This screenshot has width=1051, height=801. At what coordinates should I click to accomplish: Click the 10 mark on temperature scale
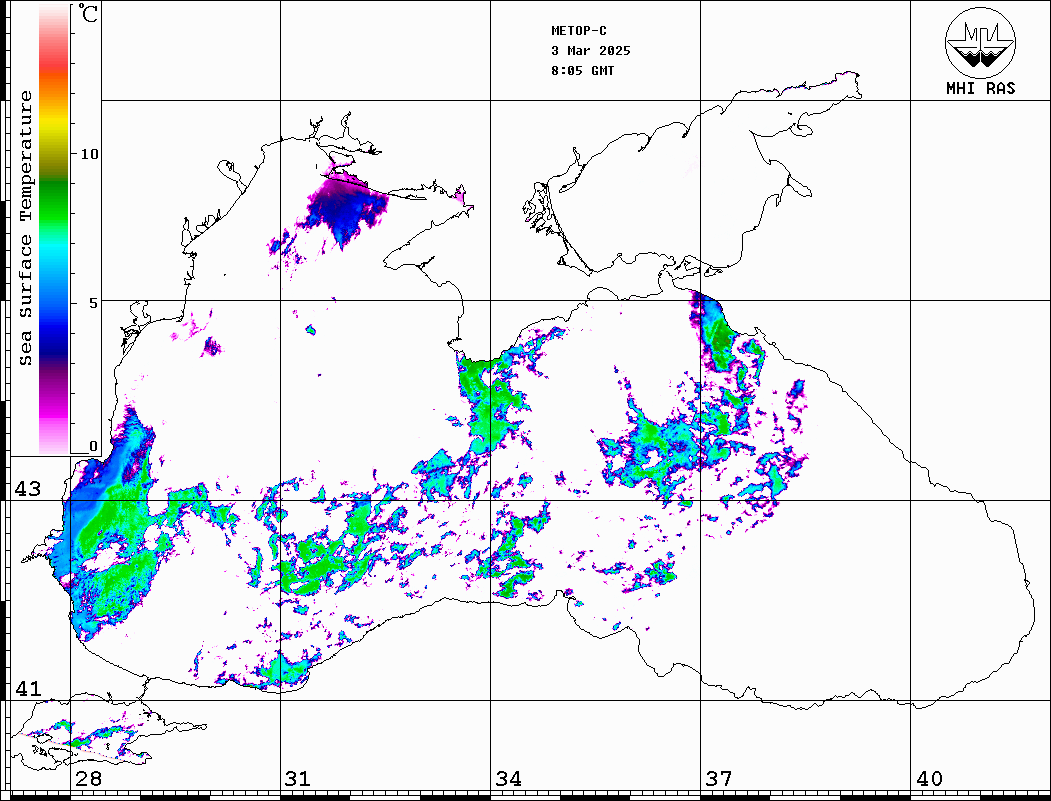tap(89, 154)
